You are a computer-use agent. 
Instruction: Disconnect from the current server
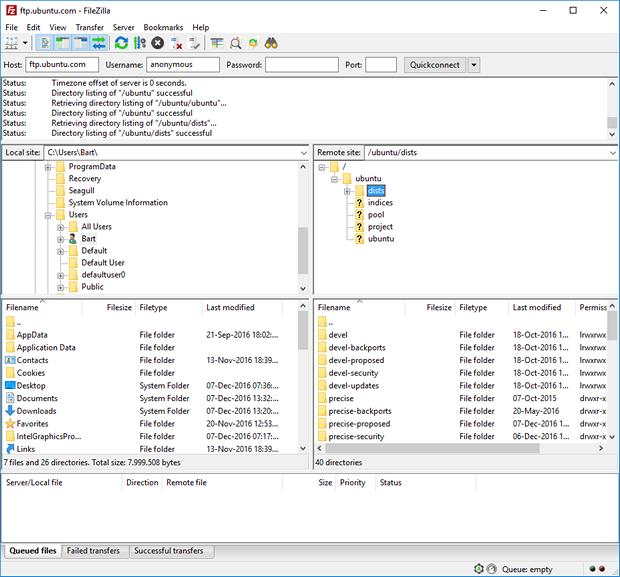pos(176,43)
